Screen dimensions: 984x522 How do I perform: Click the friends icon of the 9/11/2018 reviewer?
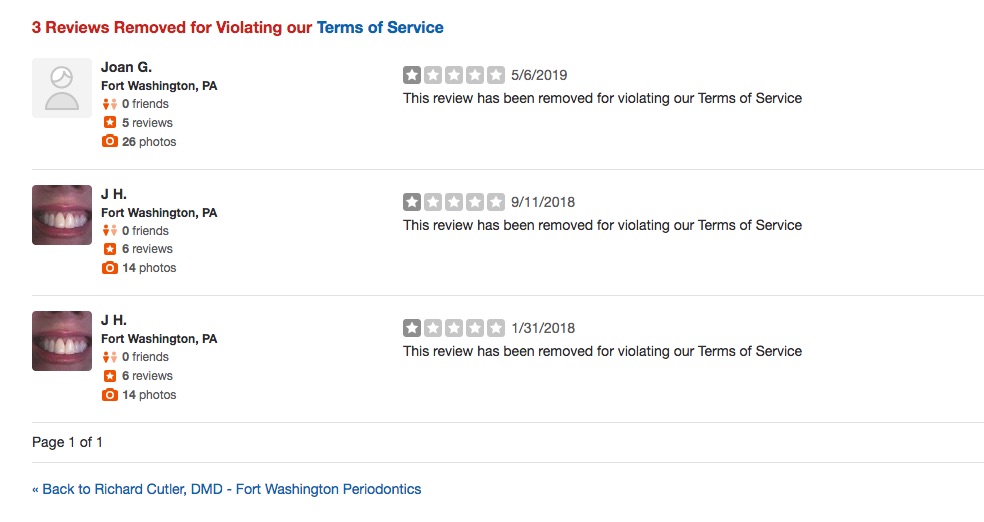click(x=109, y=231)
